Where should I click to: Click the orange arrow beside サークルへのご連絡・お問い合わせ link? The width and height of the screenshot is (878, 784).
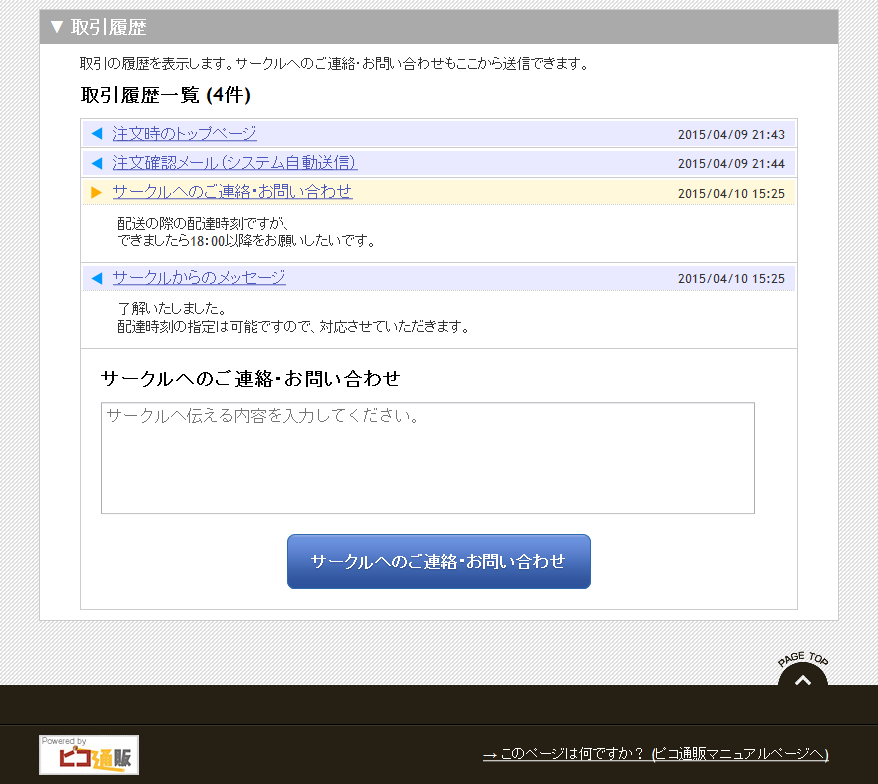(97, 192)
